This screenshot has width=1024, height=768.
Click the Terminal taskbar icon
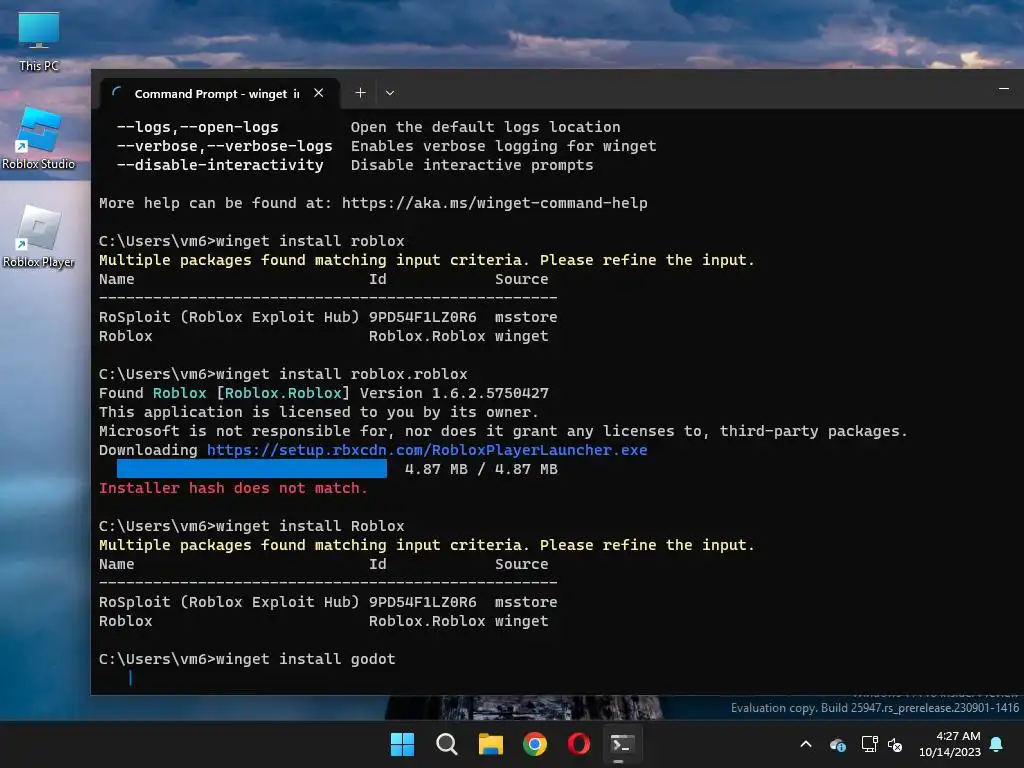click(622, 744)
